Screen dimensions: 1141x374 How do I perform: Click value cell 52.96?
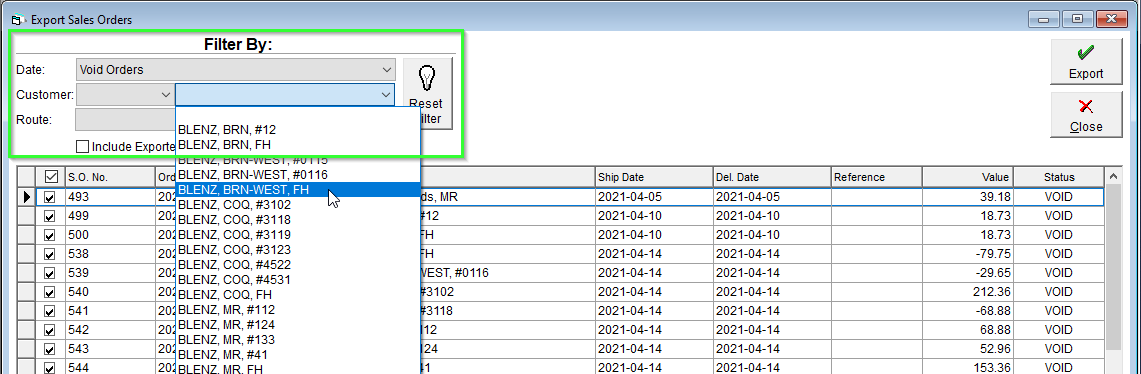pyautogui.click(x=968, y=349)
